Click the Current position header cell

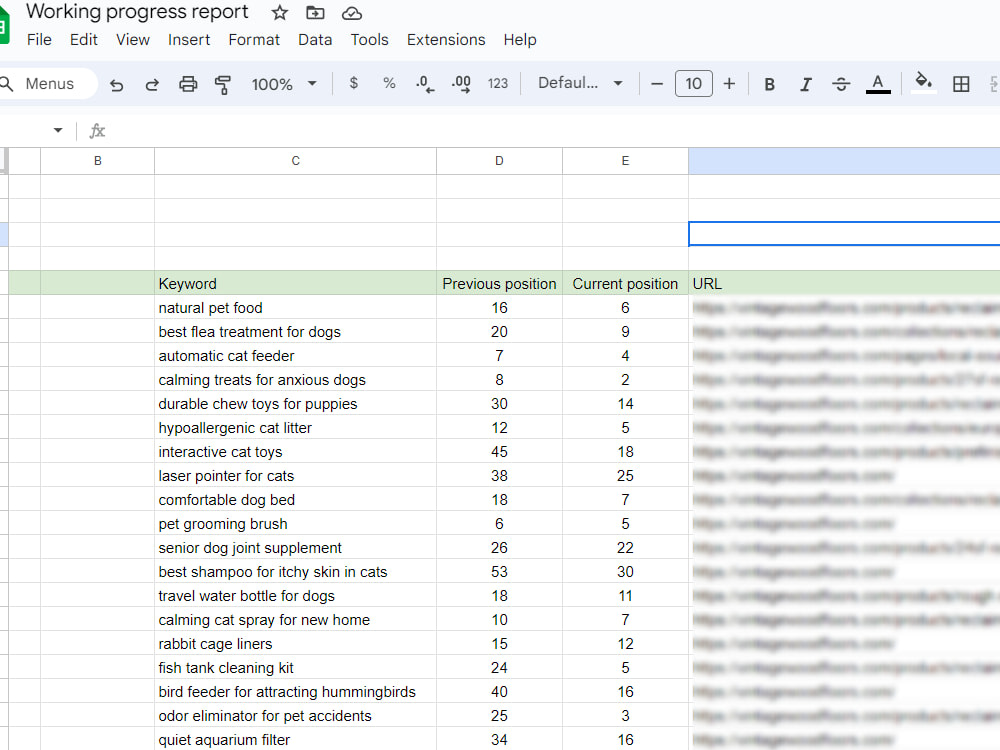tap(625, 284)
